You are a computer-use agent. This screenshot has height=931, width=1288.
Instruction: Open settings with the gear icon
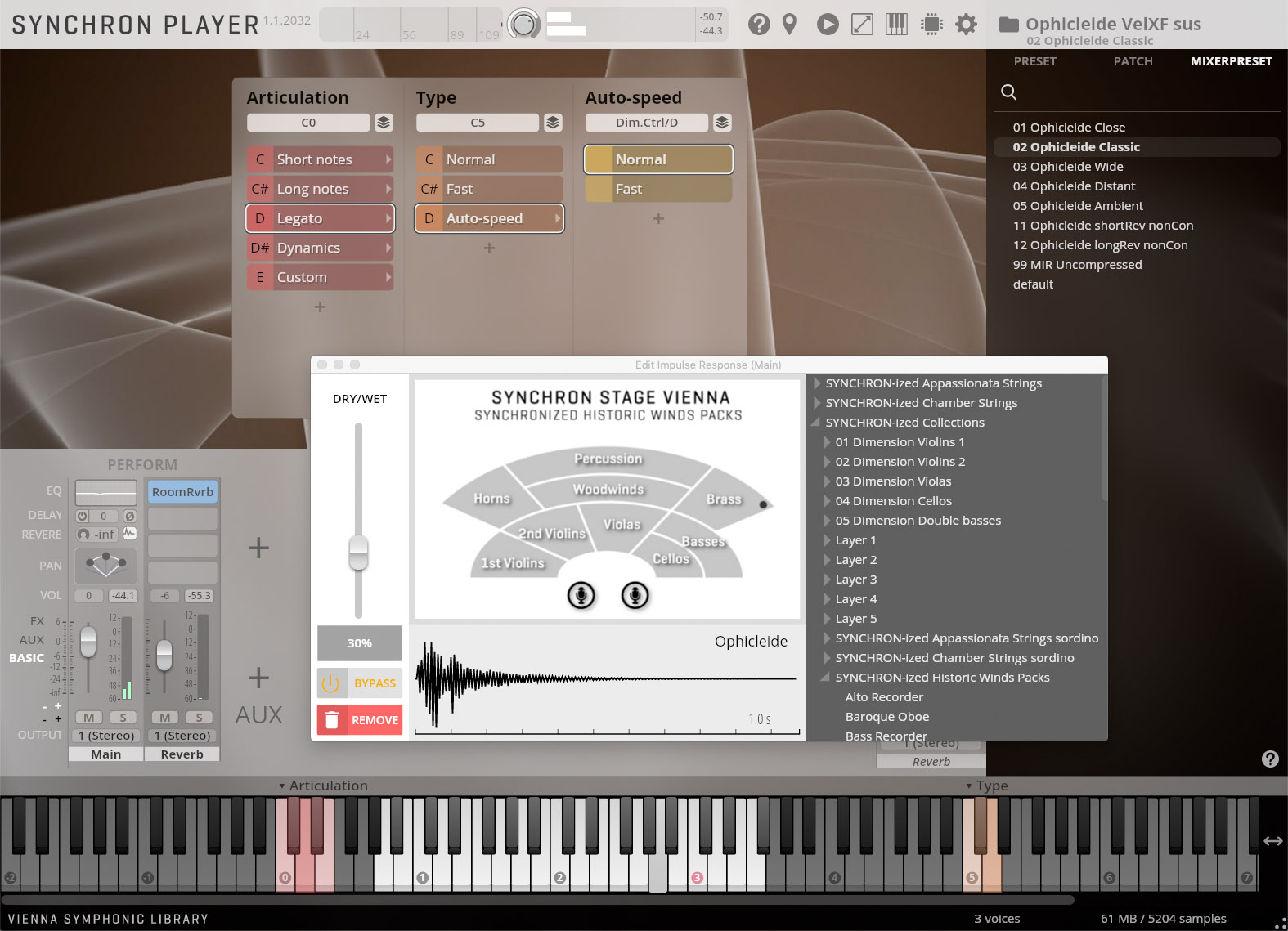(966, 25)
